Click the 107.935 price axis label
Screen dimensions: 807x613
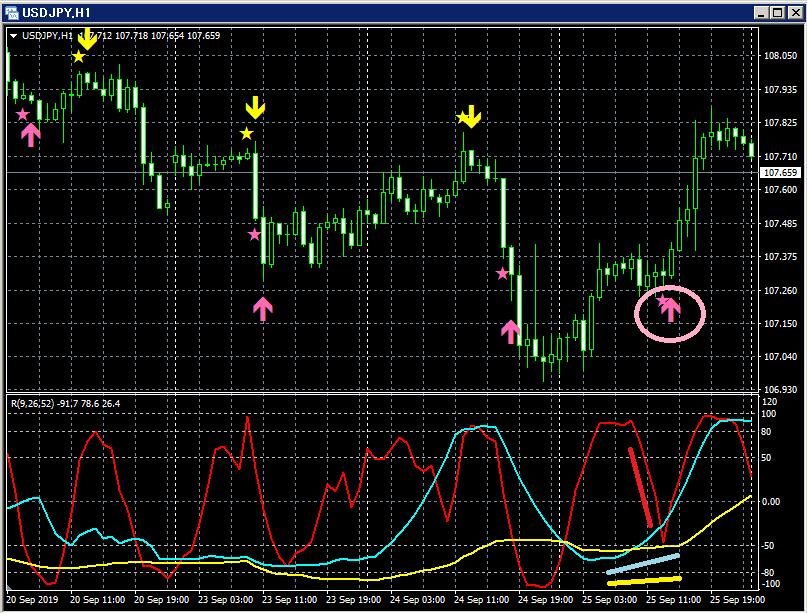(x=780, y=90)
